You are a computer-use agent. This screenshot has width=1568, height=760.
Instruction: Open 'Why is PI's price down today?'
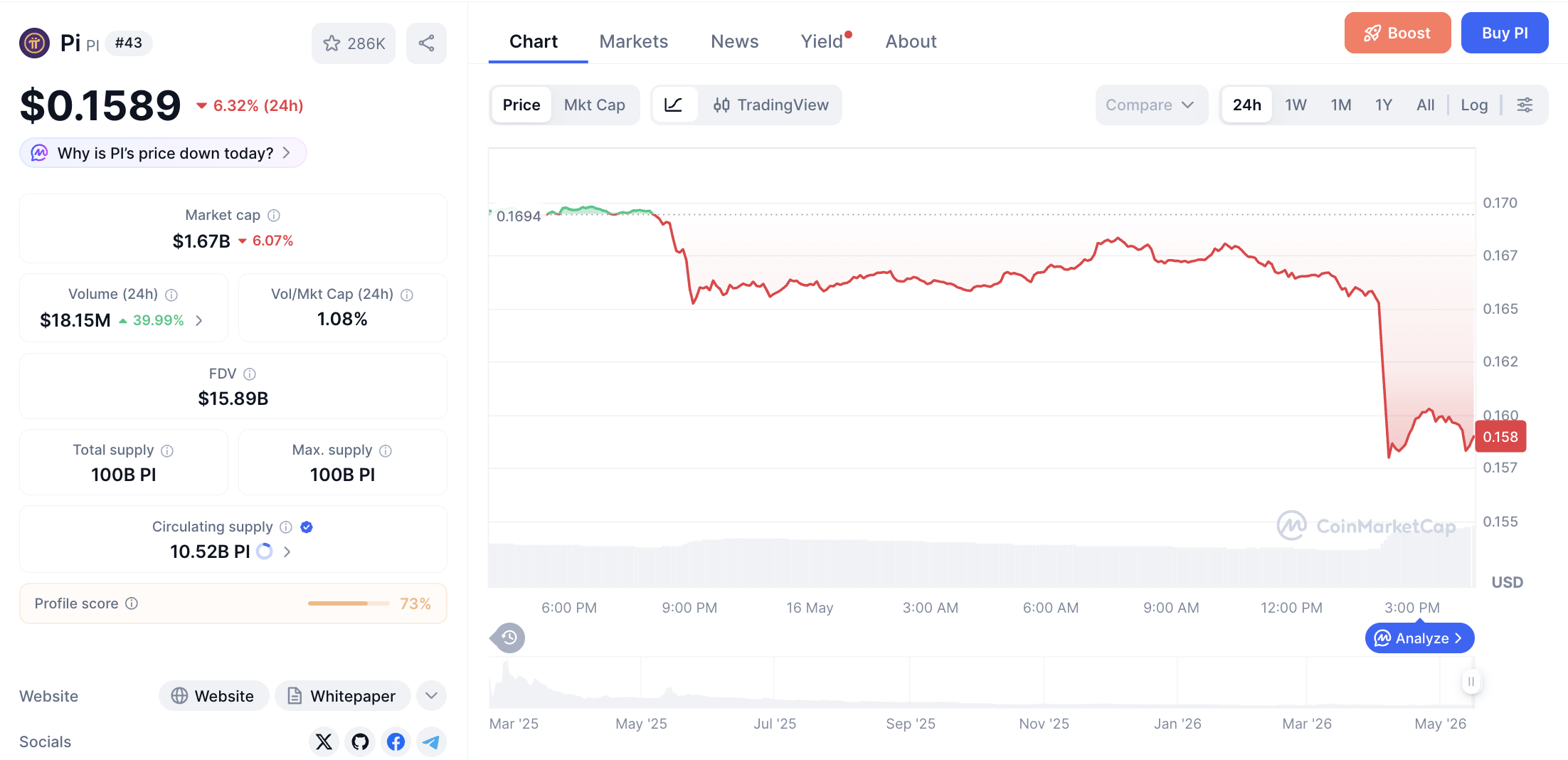163,153
